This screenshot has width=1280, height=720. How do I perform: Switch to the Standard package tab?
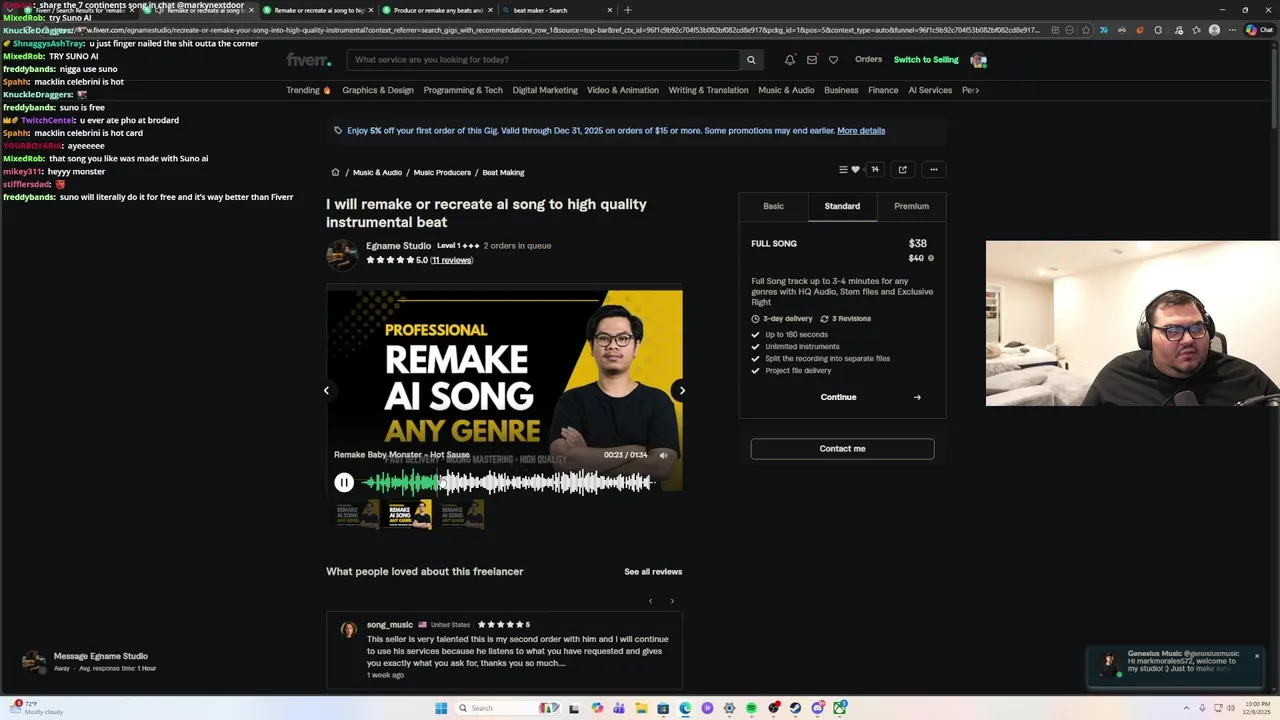(x=842, y=206)
